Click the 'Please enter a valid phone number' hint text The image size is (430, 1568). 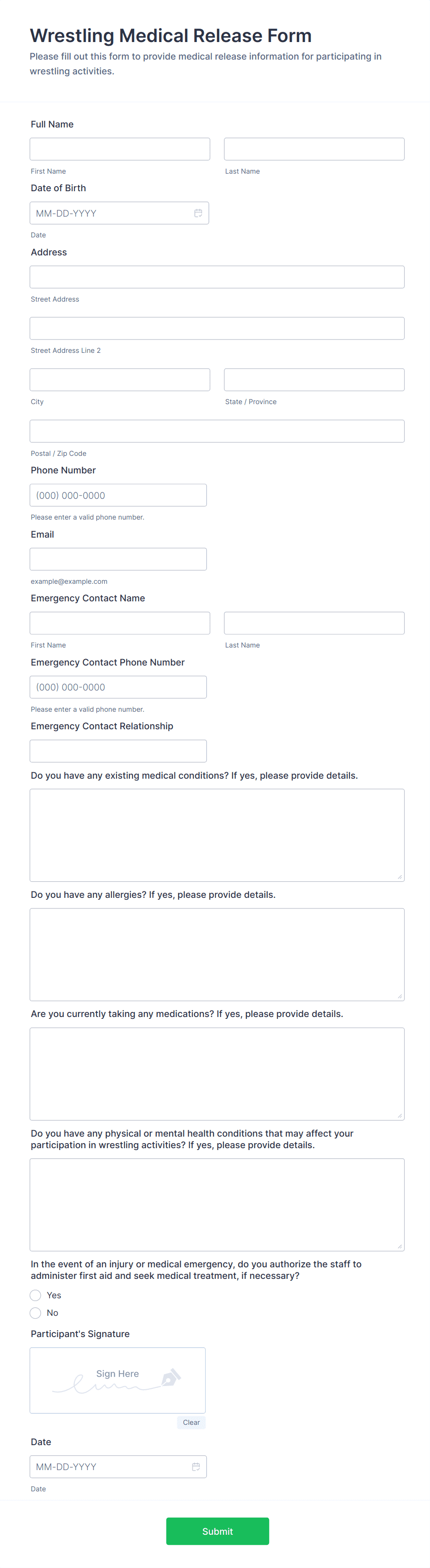(87, 517)
